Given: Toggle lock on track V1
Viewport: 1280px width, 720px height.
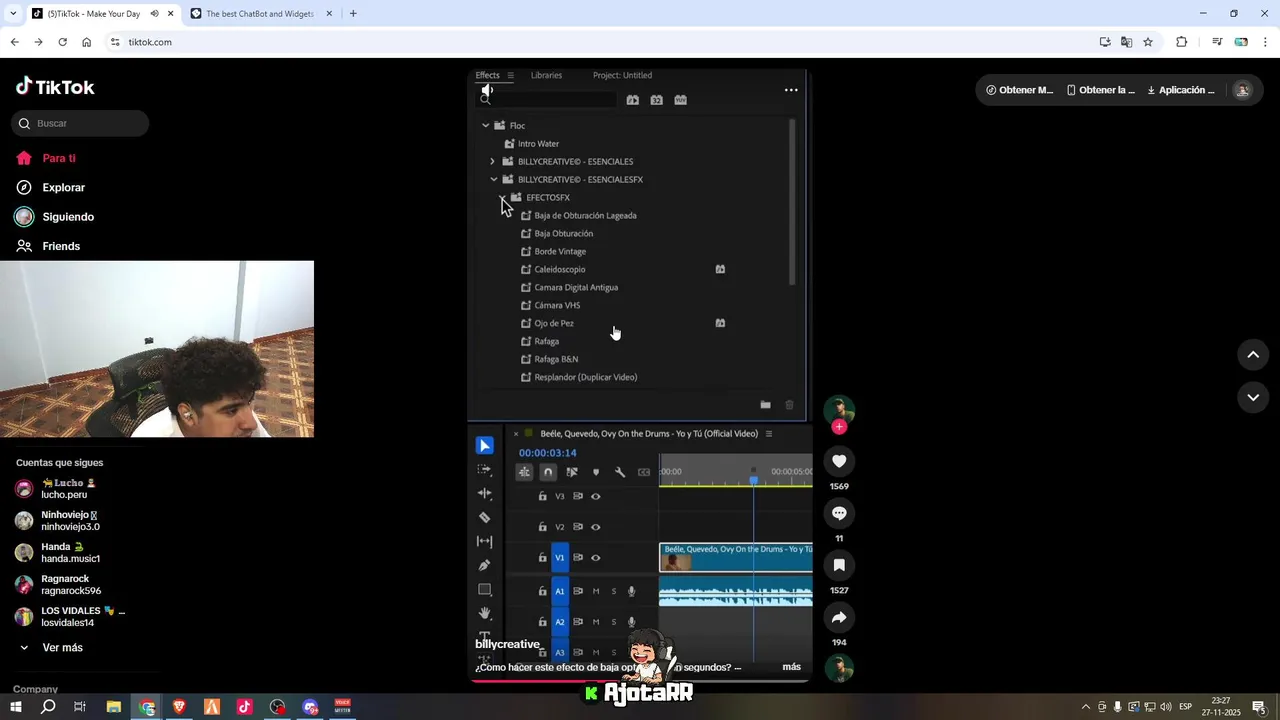Looking at the screenshot, I should click(543, 558).
